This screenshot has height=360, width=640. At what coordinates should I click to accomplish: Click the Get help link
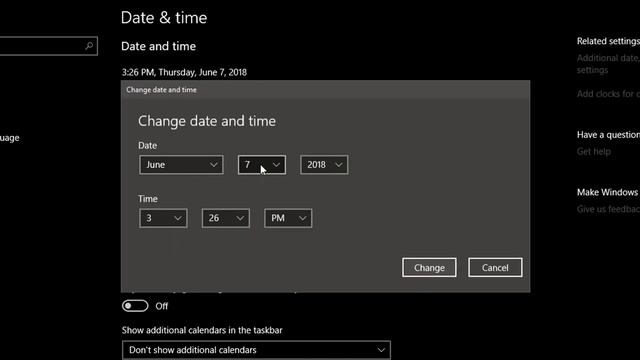pos(594,152)
